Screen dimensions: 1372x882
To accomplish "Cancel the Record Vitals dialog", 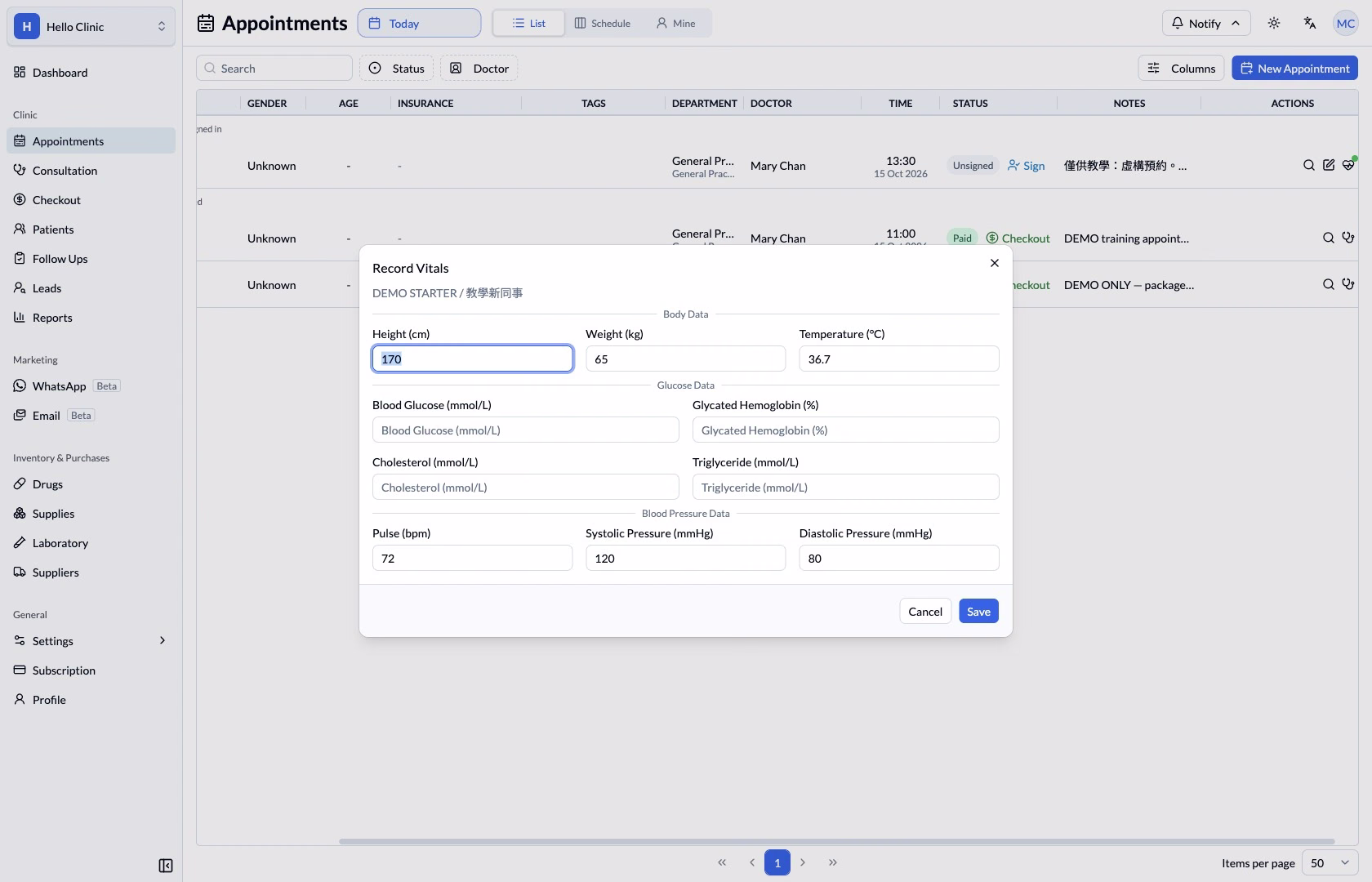I will coord(925,612).
